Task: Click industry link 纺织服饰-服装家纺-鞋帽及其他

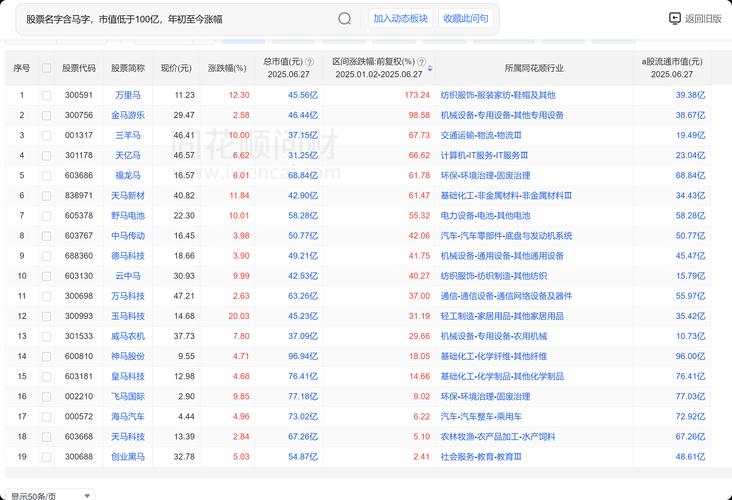Action: (498, 95)
